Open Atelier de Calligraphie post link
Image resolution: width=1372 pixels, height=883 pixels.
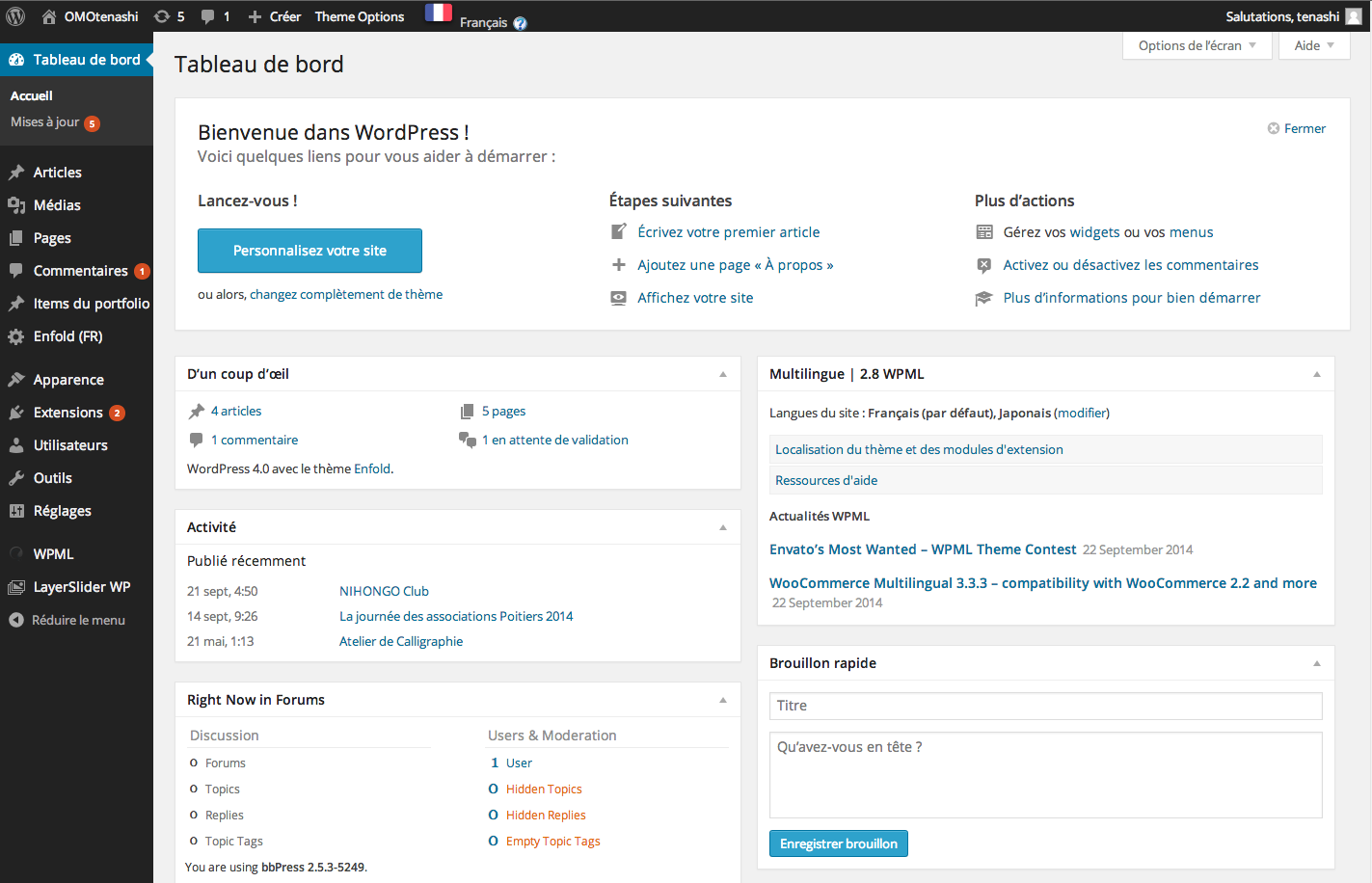click(x=401, y=641)
